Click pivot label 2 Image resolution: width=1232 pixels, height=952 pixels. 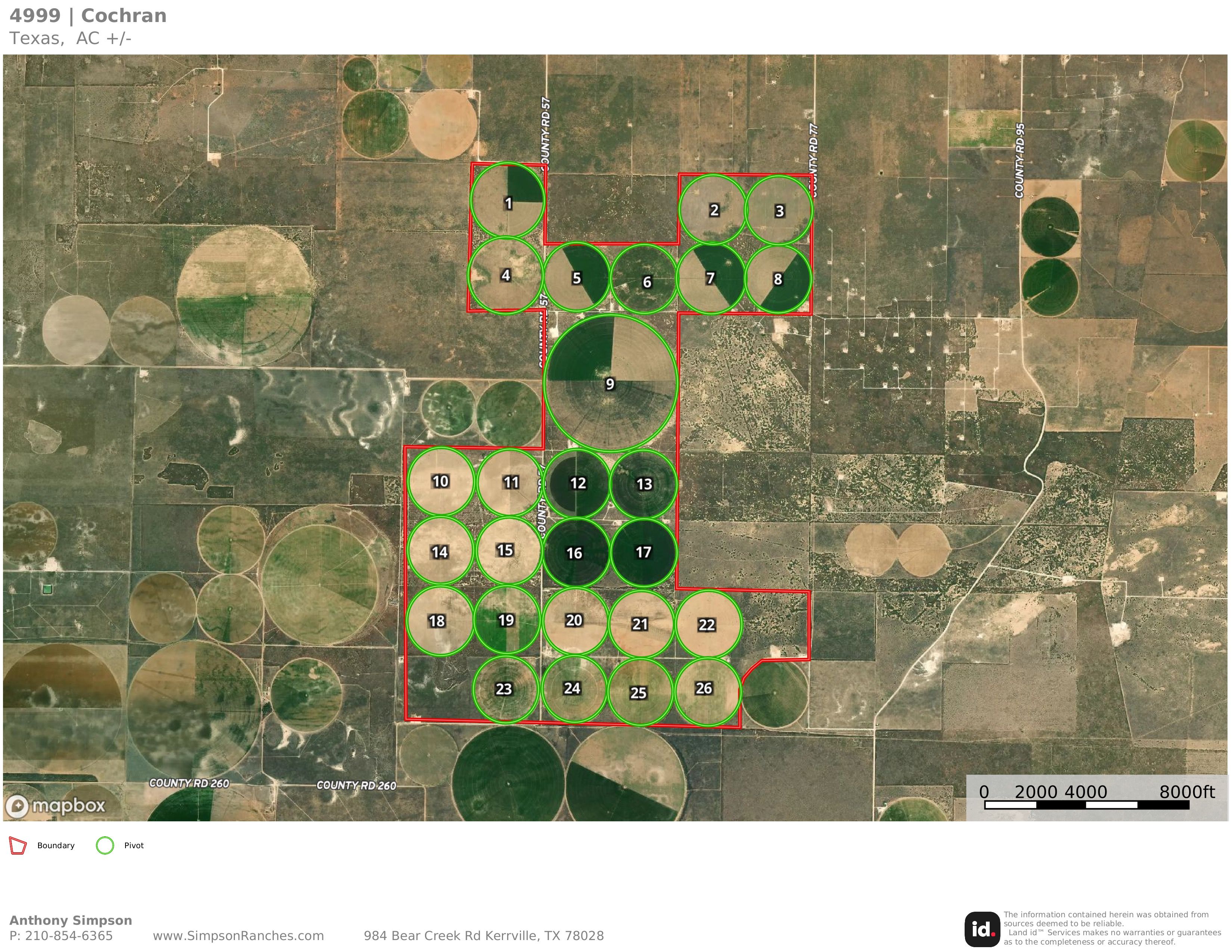(714, 210)
